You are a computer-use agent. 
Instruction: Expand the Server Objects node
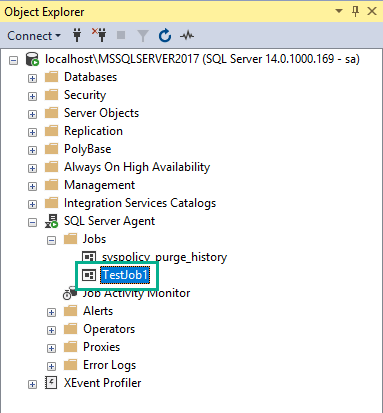click(32, 114)
